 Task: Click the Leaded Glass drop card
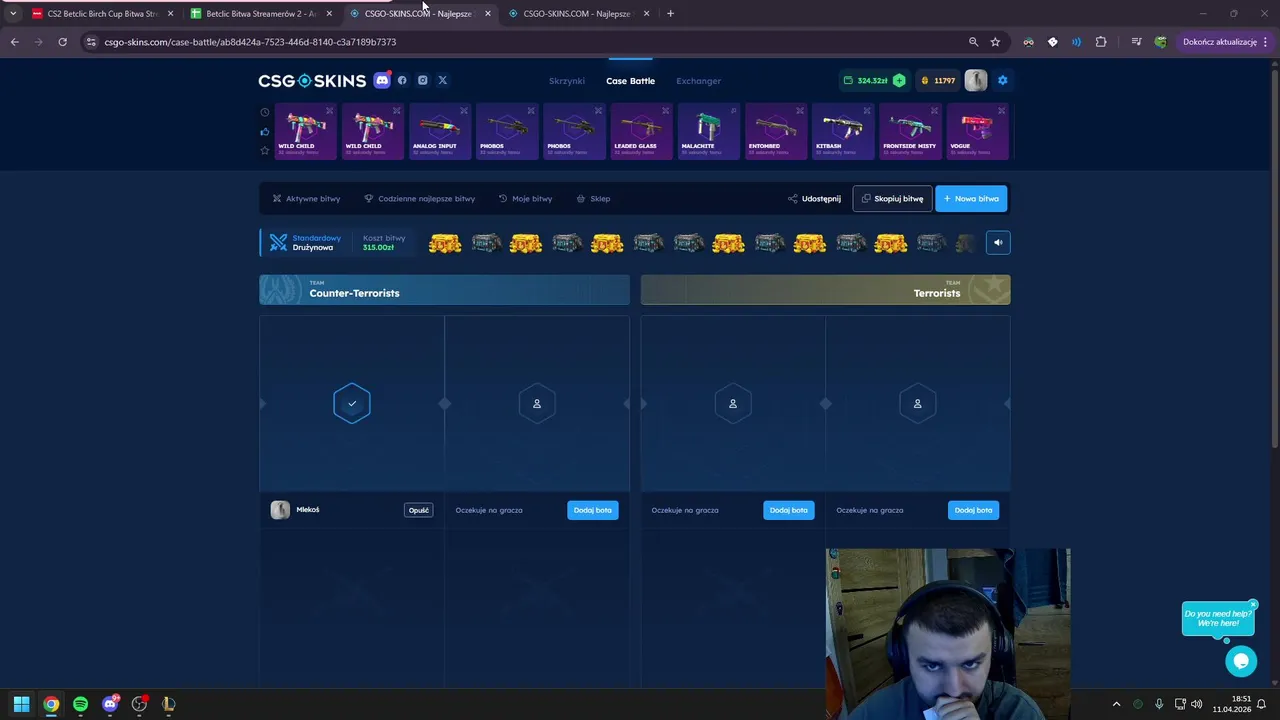point(641,131)
